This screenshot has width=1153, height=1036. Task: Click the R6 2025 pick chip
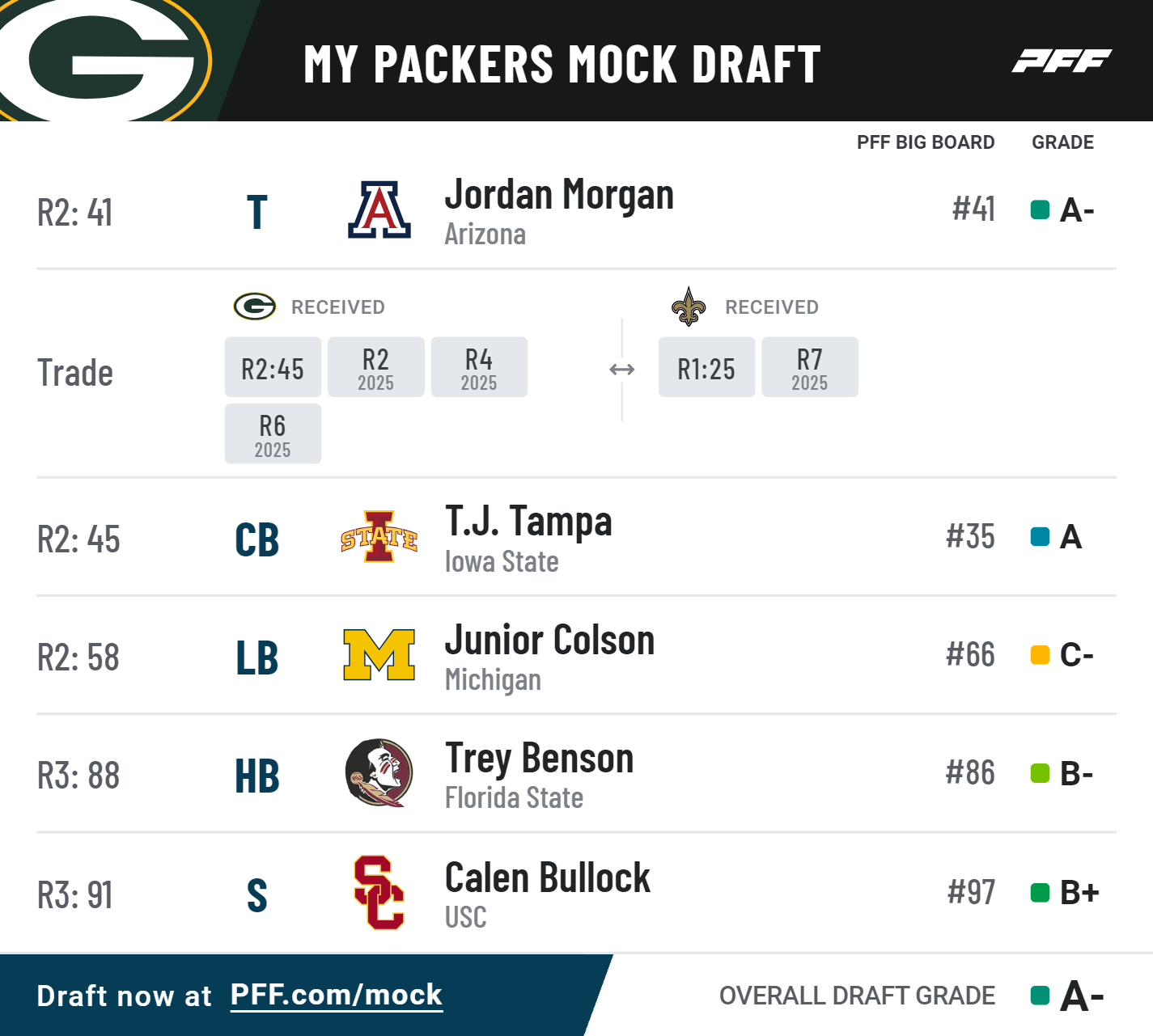(x=273, y=434)
